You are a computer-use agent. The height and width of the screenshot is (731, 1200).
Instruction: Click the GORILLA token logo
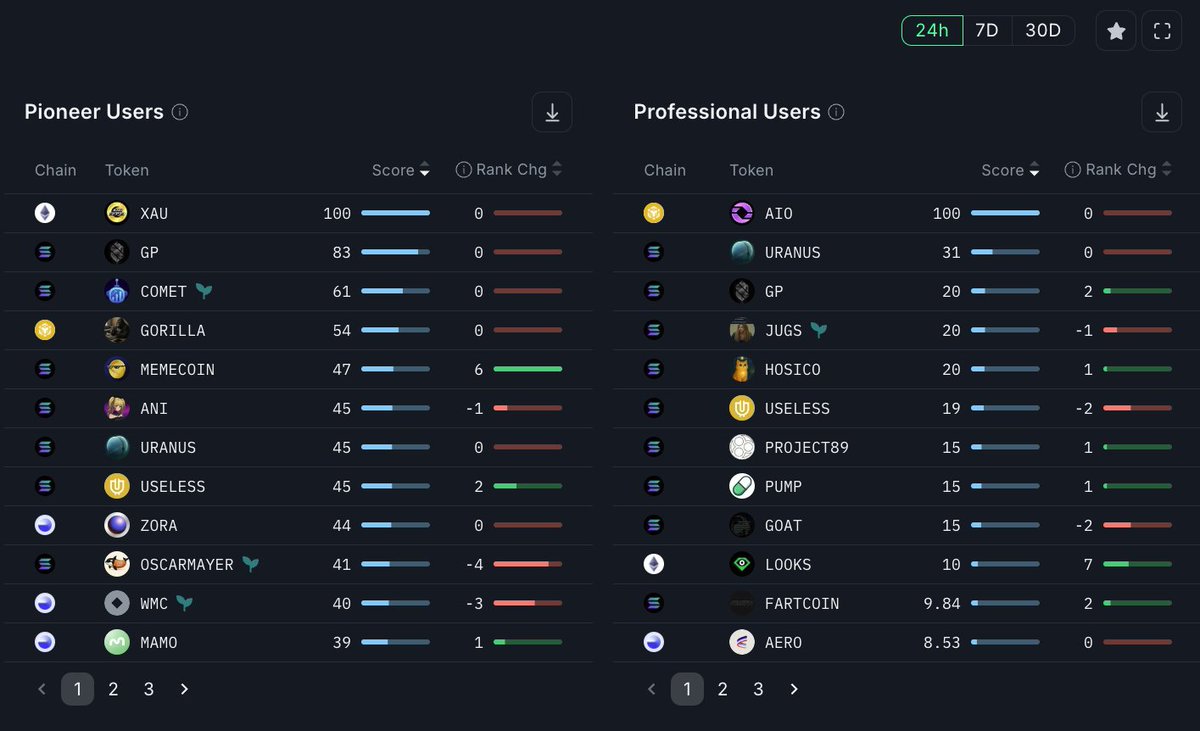coord(117,330)
